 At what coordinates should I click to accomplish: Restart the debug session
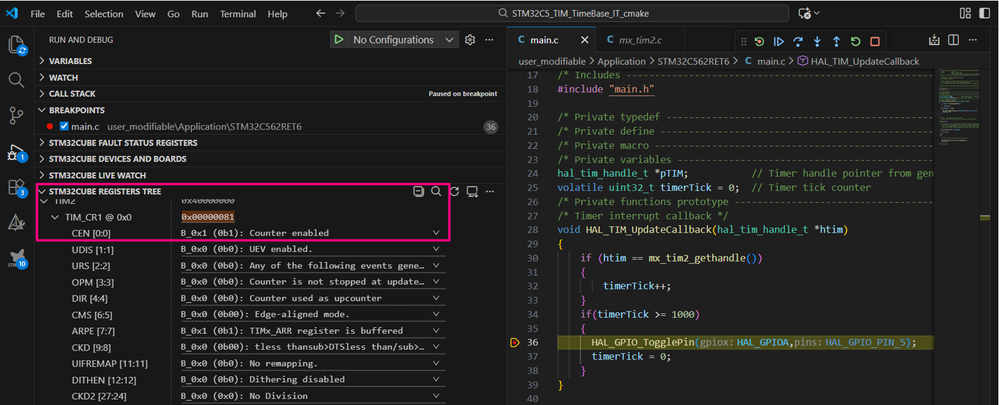click(856, 41)
